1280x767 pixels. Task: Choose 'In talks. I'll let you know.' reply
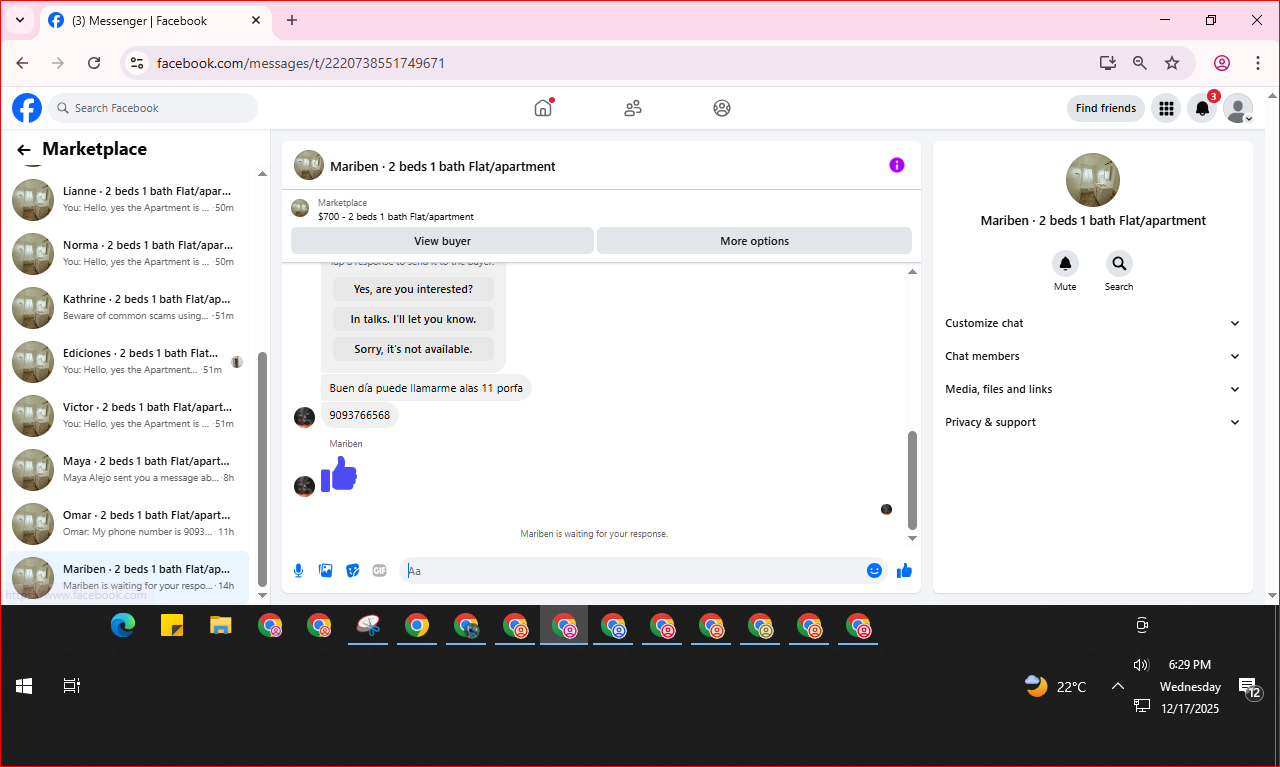click(x=413, y=319)
